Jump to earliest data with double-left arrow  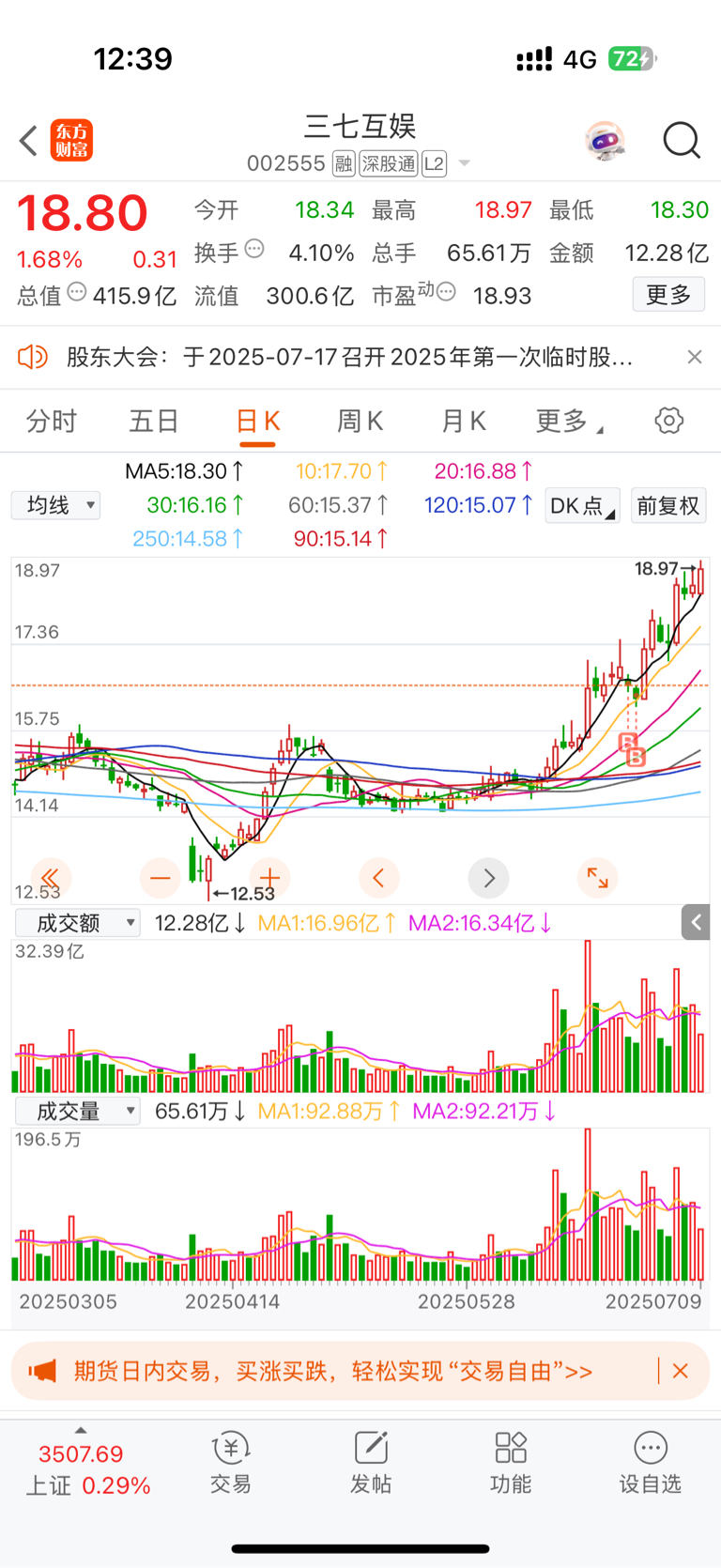tap(51, 878)
